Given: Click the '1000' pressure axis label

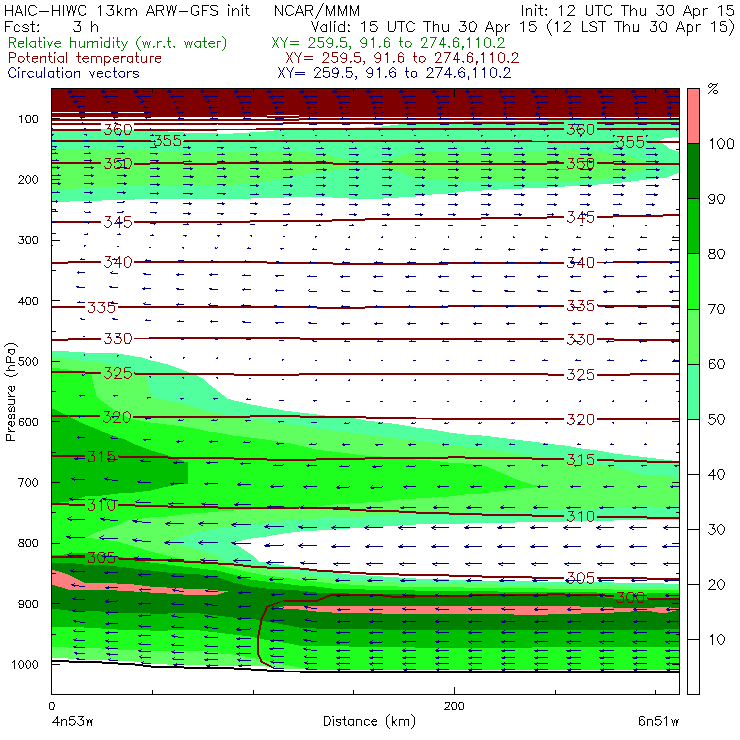Looking at the screenshot, I should point(25,665).
